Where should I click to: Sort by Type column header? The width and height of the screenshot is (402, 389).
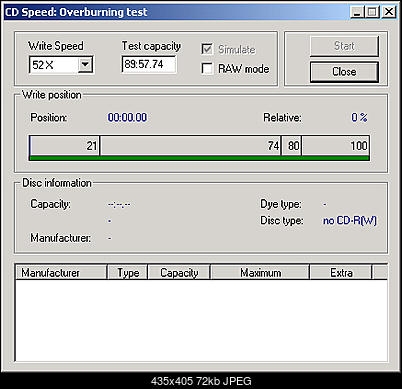click(128, 272)
